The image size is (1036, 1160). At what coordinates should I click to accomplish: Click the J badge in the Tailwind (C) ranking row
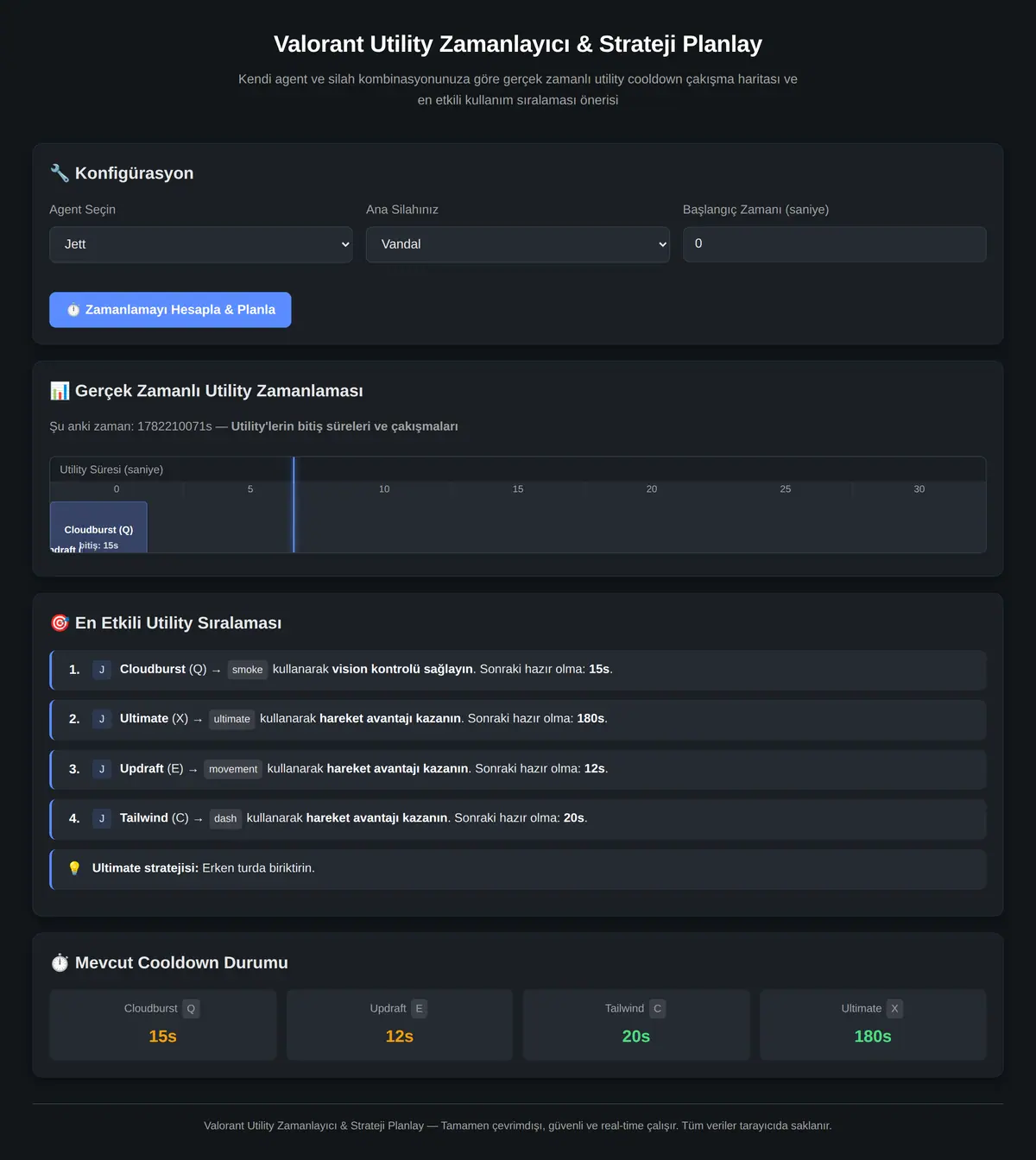pos(102,818)
